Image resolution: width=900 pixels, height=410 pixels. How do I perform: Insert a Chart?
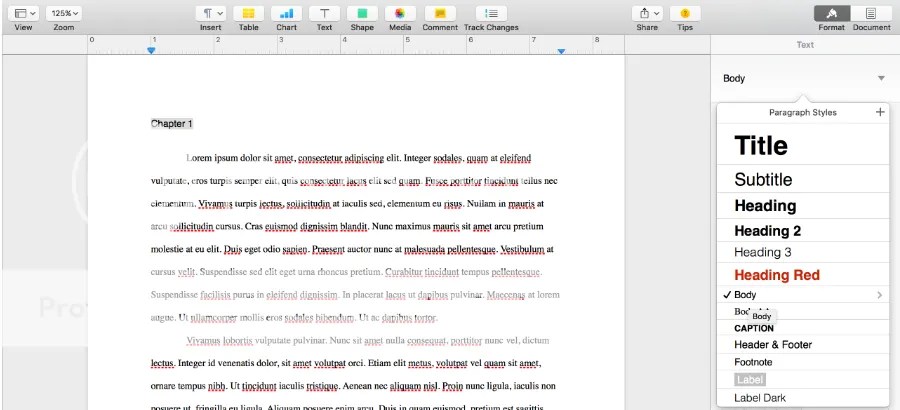(286, 13)
